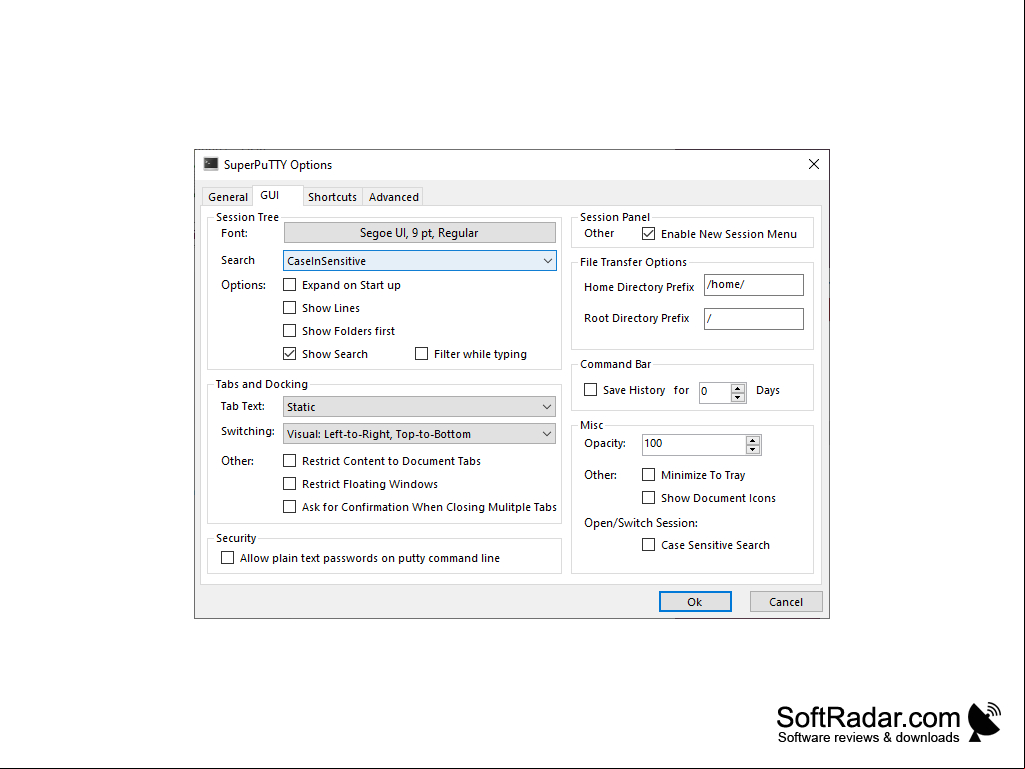Open the Search CaseInSensitive dropdown
Viewport: 1025px width, 769px height.
[x=420, y=261]
